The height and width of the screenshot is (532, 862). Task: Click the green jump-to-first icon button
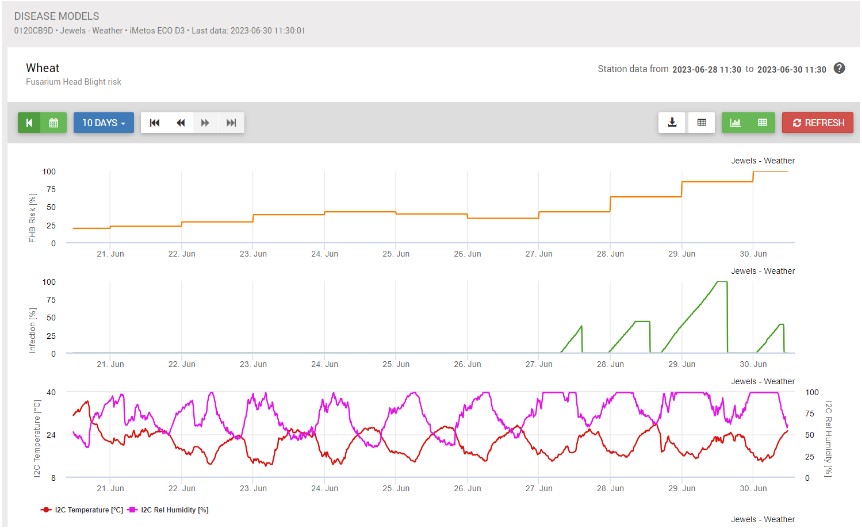30,123
